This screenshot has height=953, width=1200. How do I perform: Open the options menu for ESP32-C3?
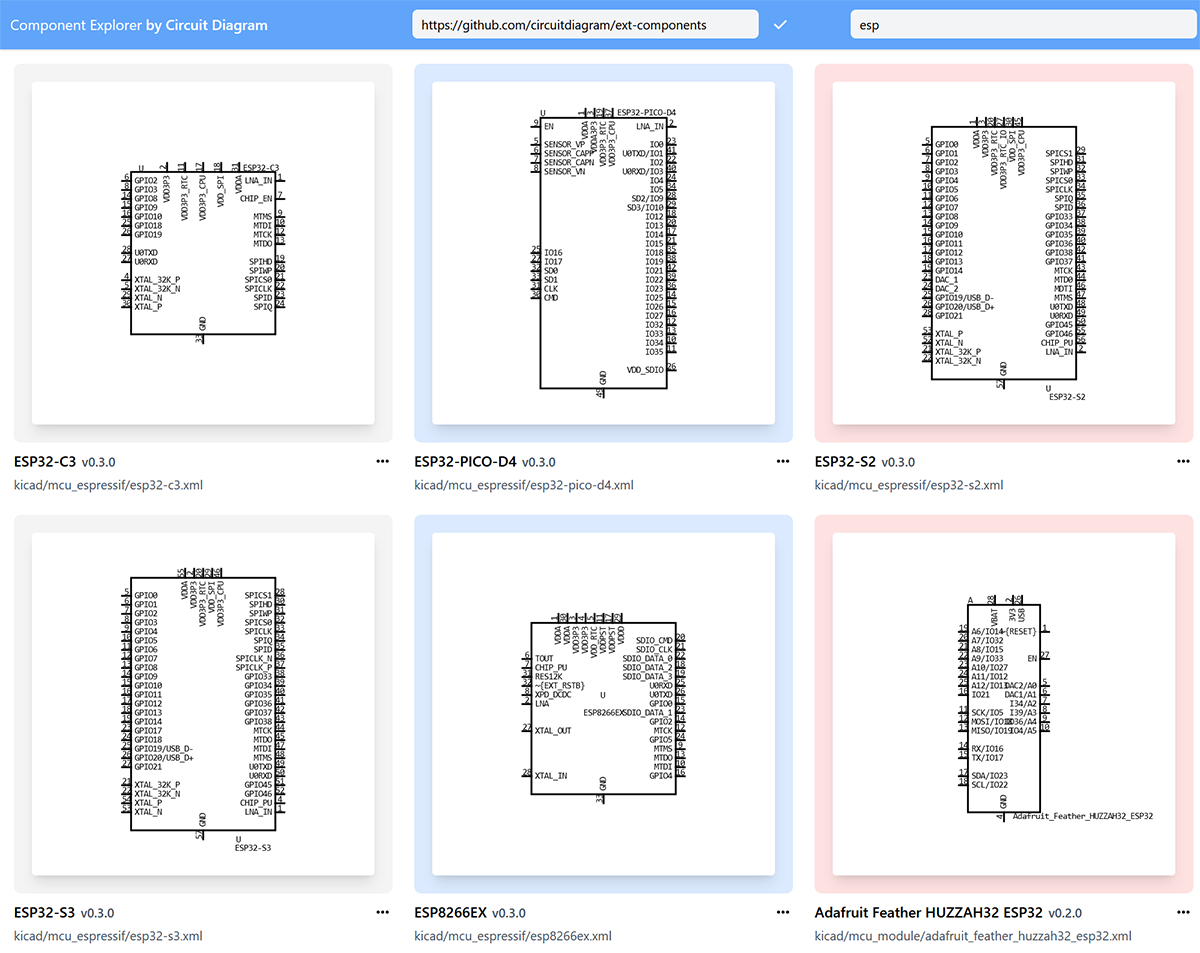[x=382, y=461]
